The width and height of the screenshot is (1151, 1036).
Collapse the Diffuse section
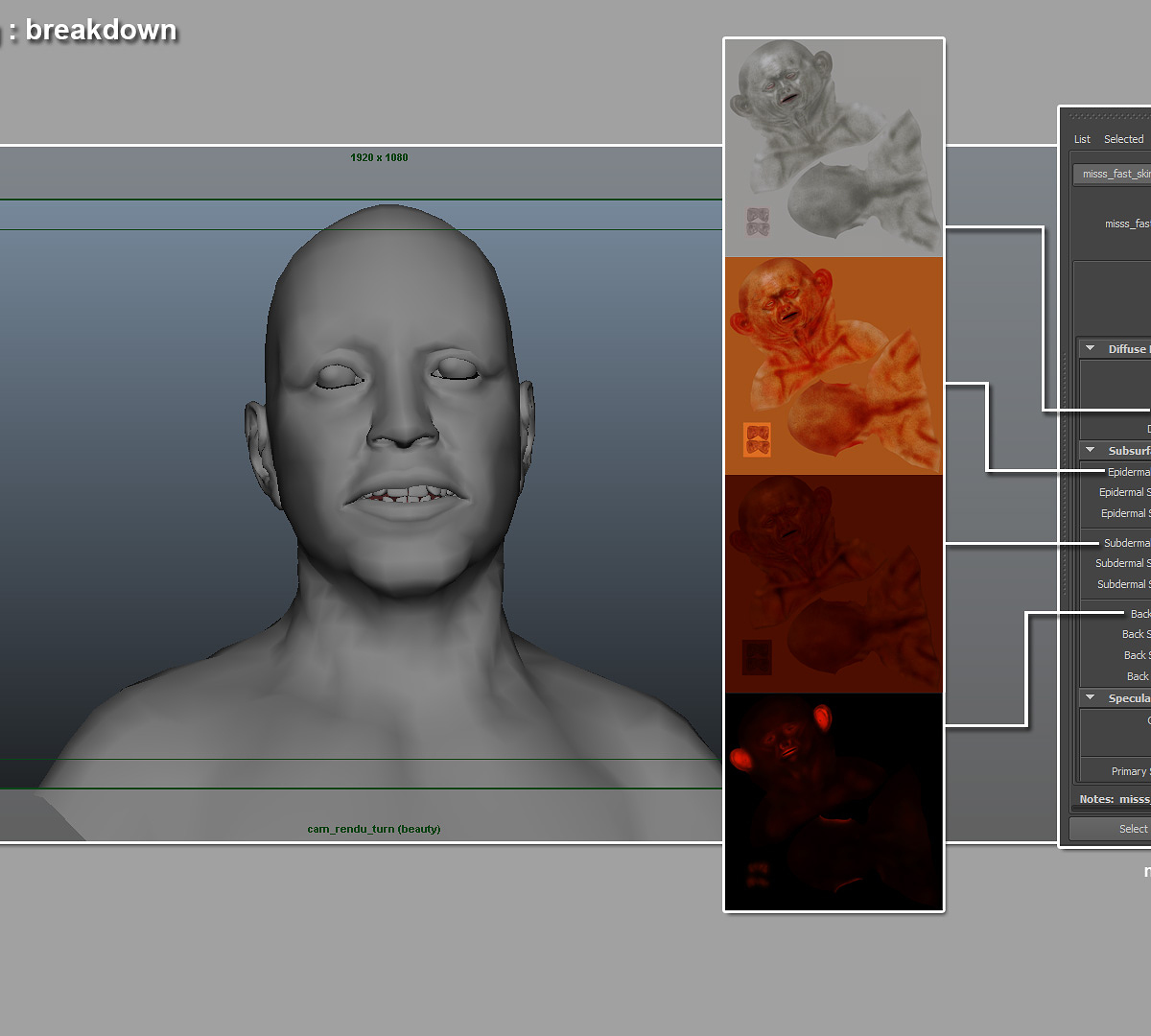tap(1091, 348)
